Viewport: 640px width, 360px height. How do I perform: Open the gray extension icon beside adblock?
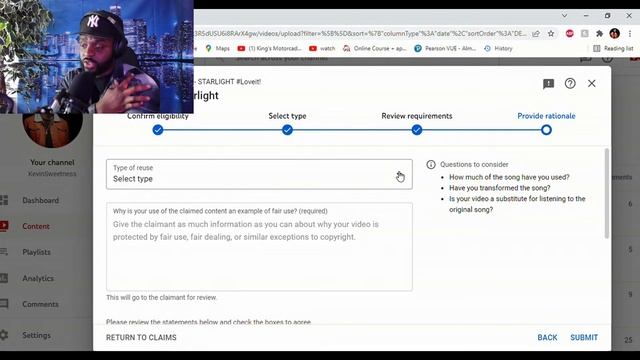pos(584,33)
